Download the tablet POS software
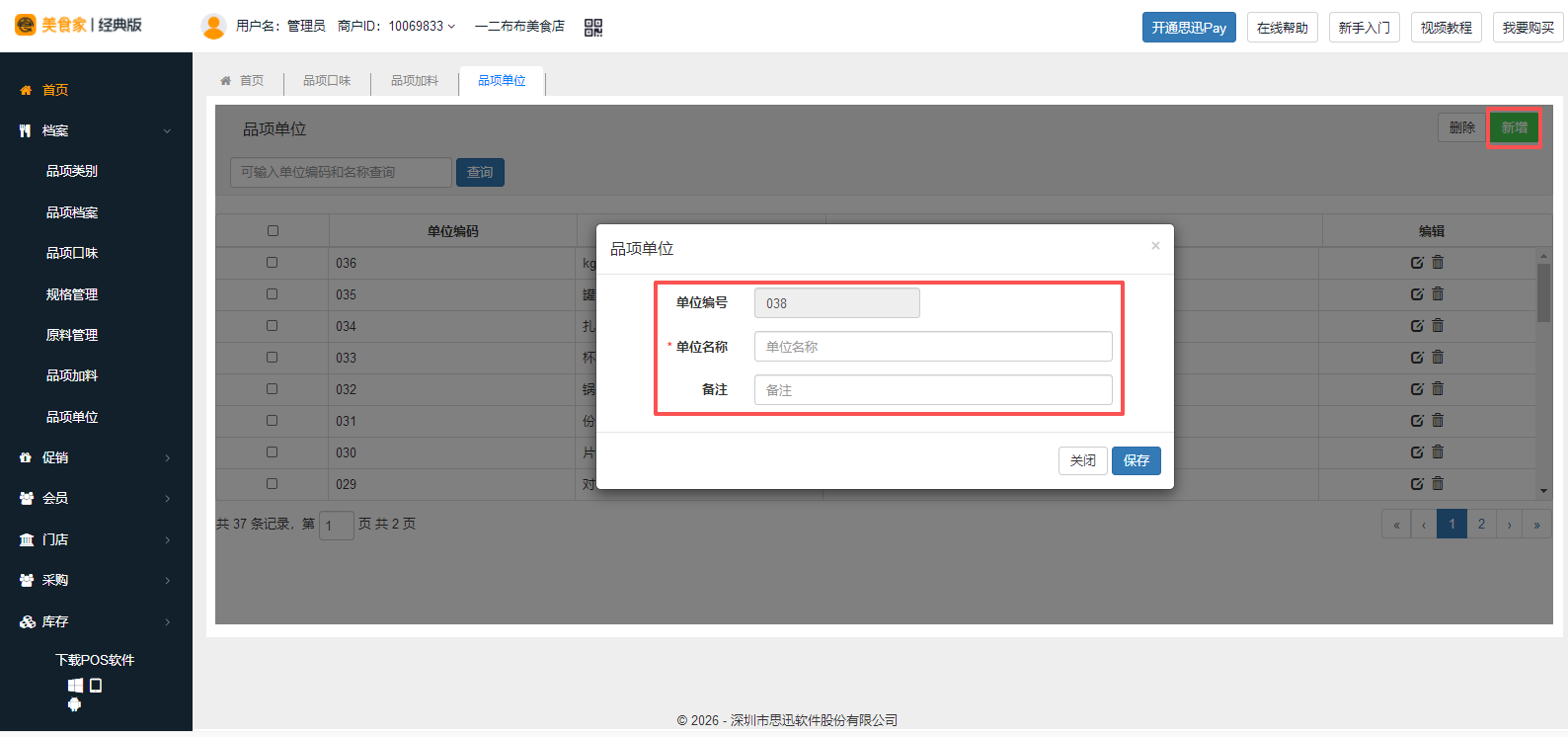Viewport: 1568px width, 737px height. pyautogui.click(x=96, y=685)
